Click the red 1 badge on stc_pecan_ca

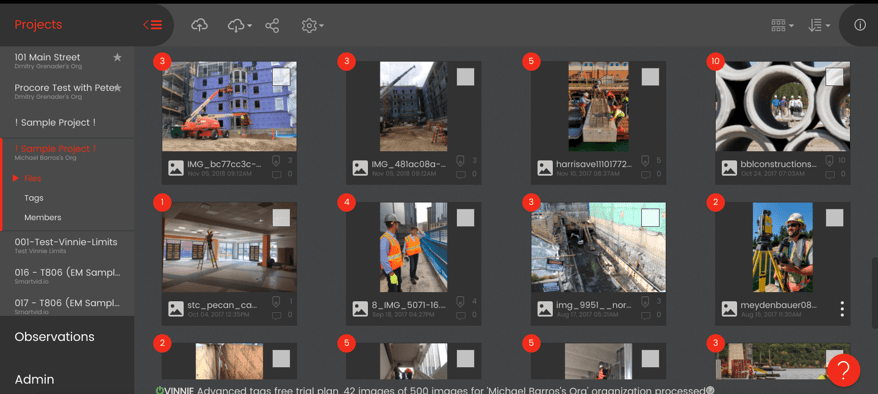[x=162, y=203]
